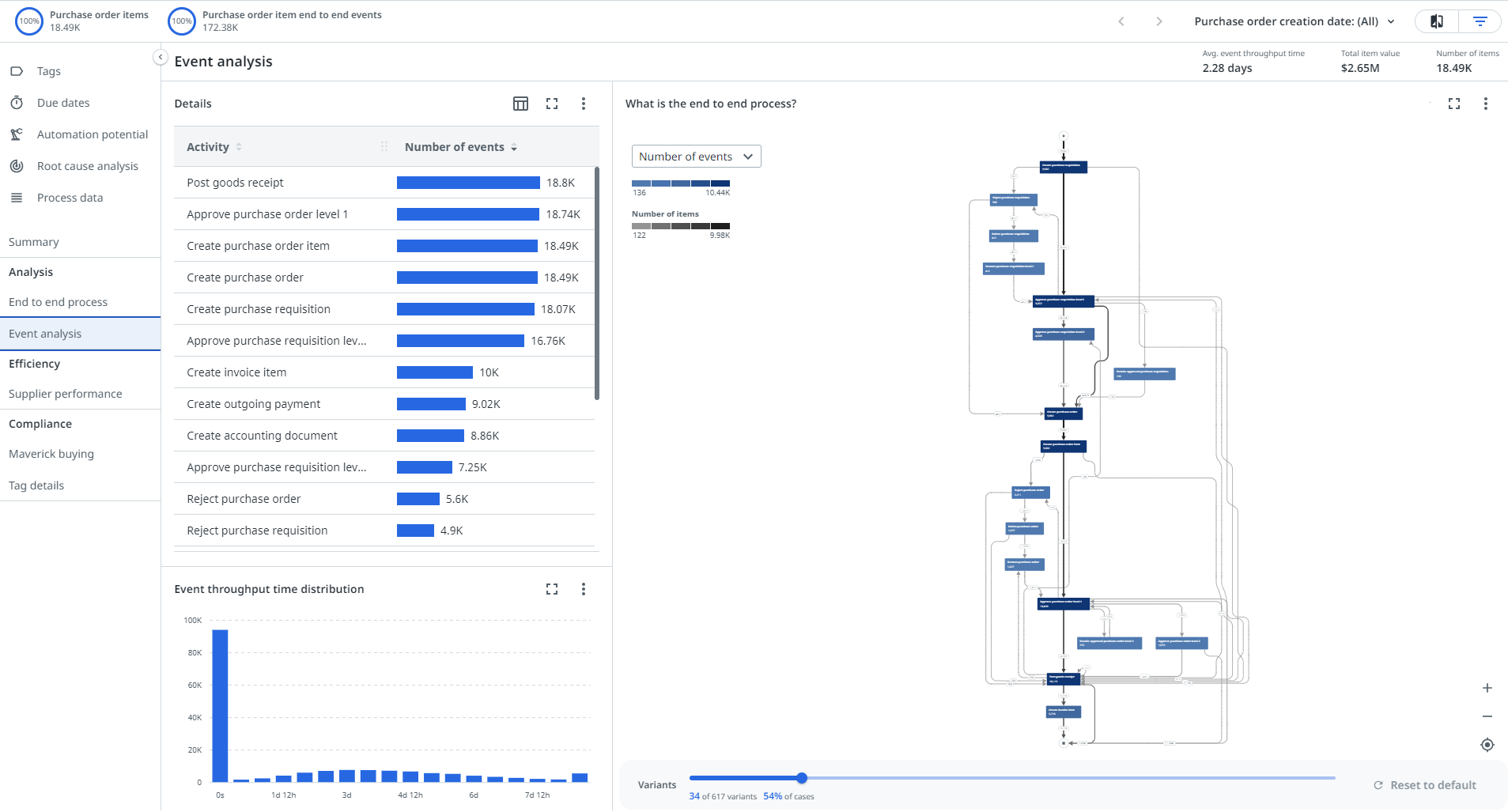Screen dimensions: 1508x812
Task: Open the table settings icon in Details panel
Action: click(520, 104)
